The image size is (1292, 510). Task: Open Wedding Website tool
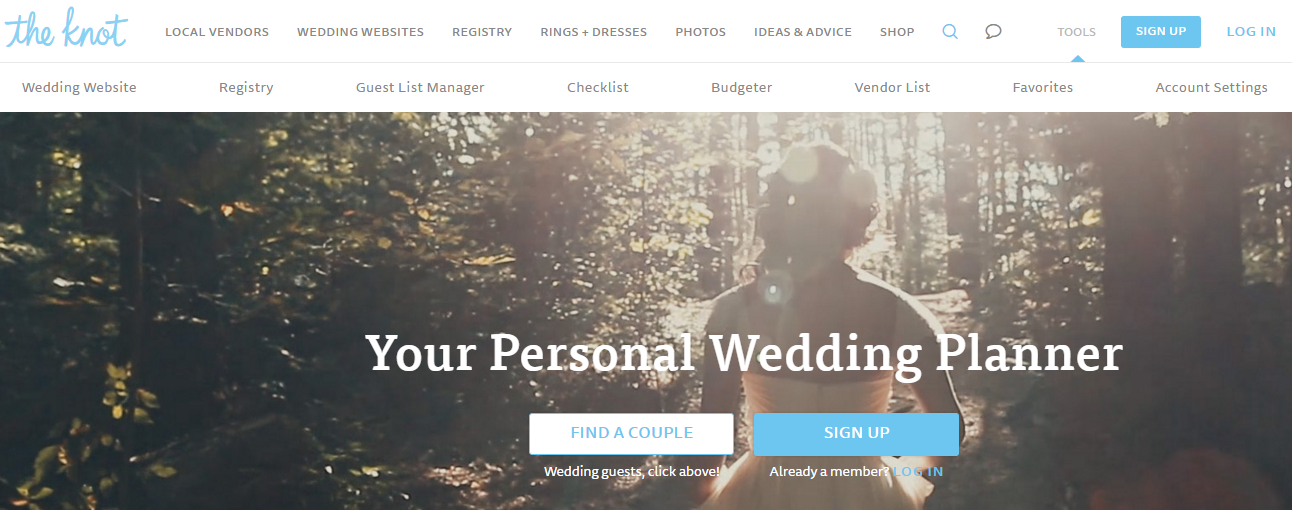(x=79, y=87)
